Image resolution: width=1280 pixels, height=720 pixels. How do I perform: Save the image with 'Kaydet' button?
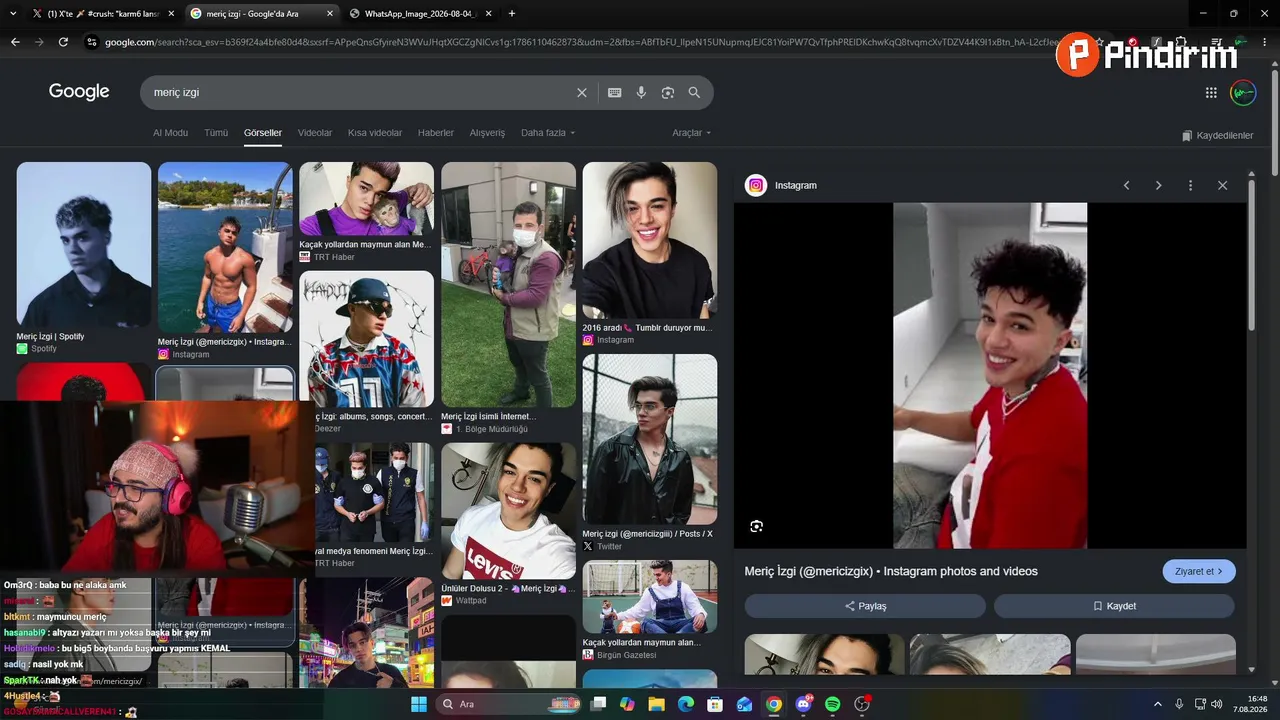pyautogui.click(x=1114, y=606)
